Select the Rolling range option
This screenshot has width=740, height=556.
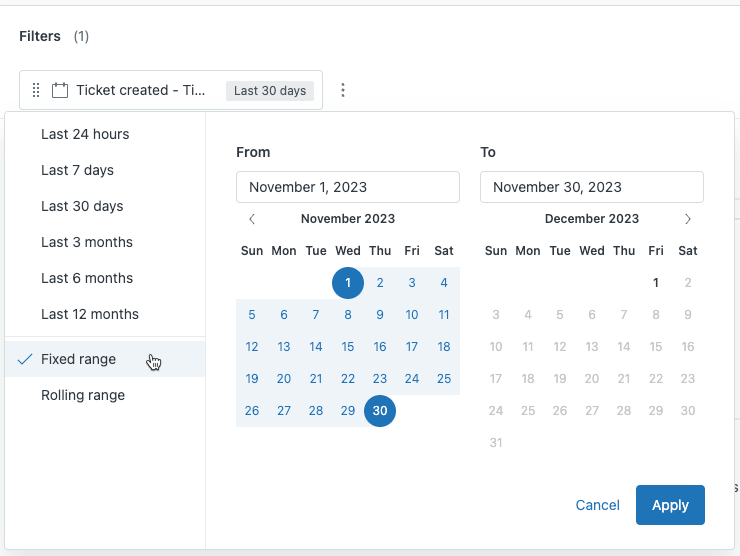pos(83,395)
